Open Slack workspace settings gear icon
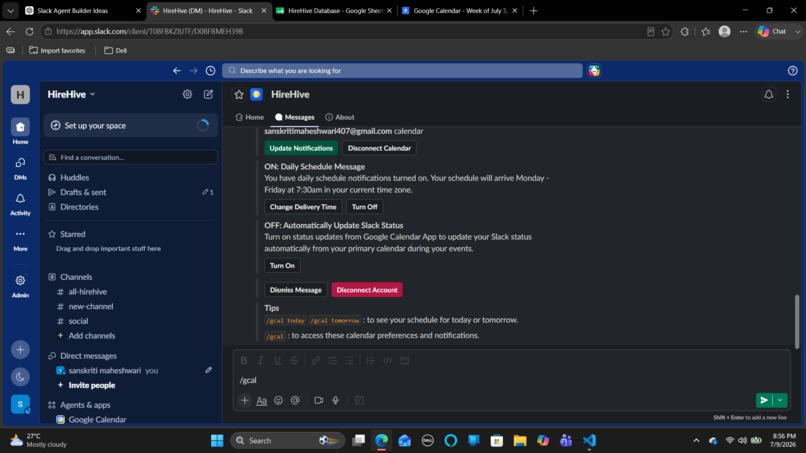 187,94
